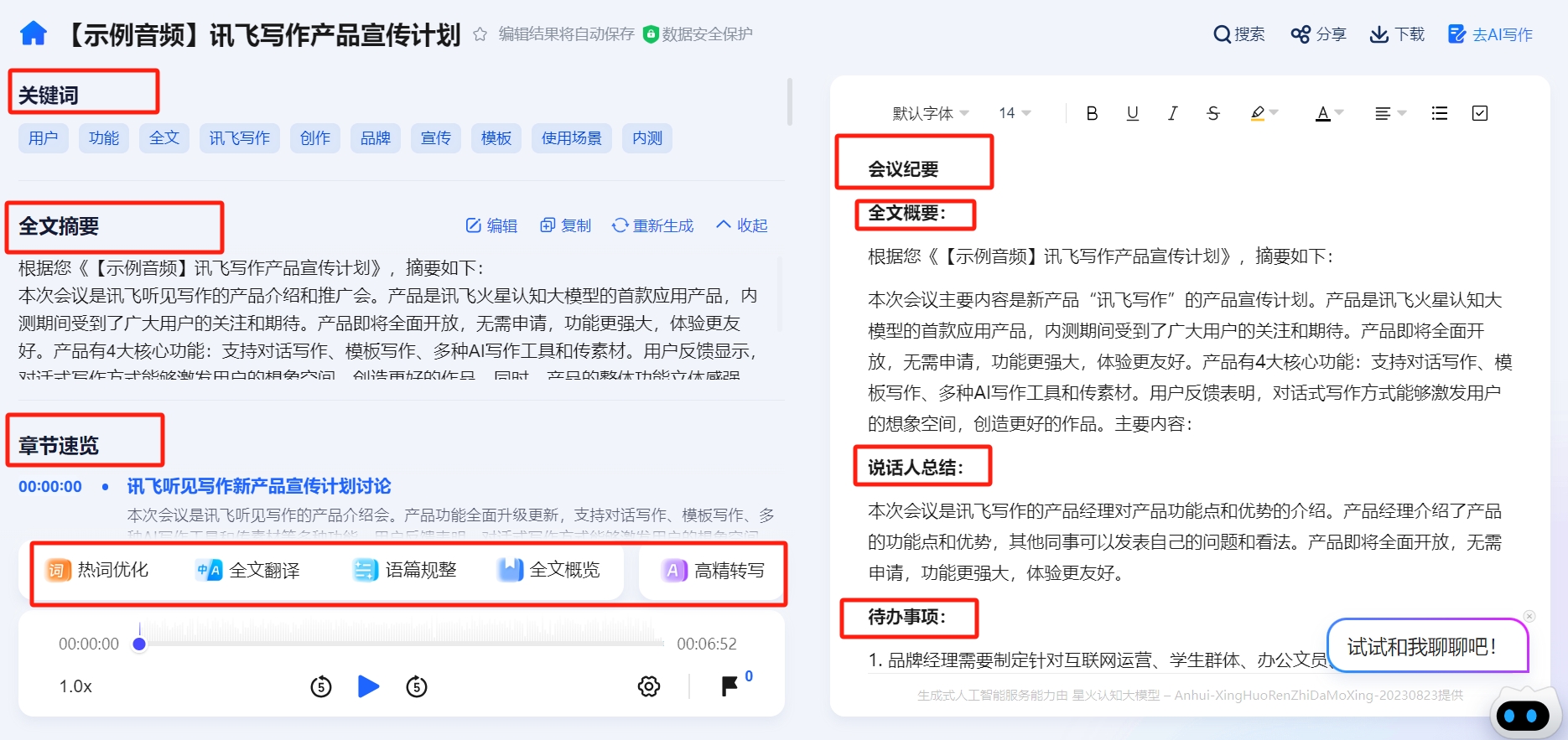Image resolution: width=1568 pixels, height=740 pixels.
Task: Select the 使用场景 keyword tag
Action: (x=572, y=138)
